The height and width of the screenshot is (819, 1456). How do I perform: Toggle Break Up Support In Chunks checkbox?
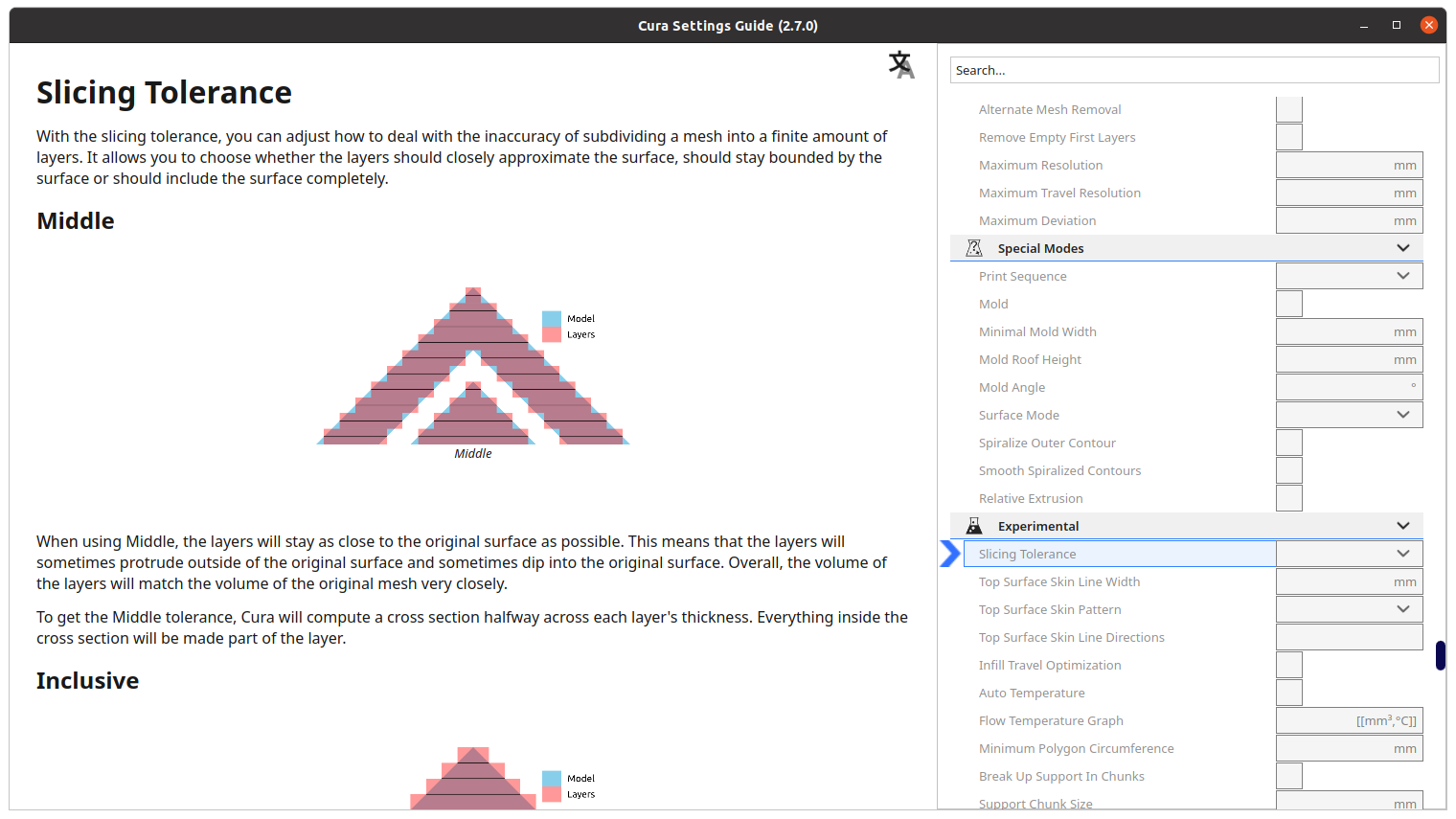pos(1289,776)
